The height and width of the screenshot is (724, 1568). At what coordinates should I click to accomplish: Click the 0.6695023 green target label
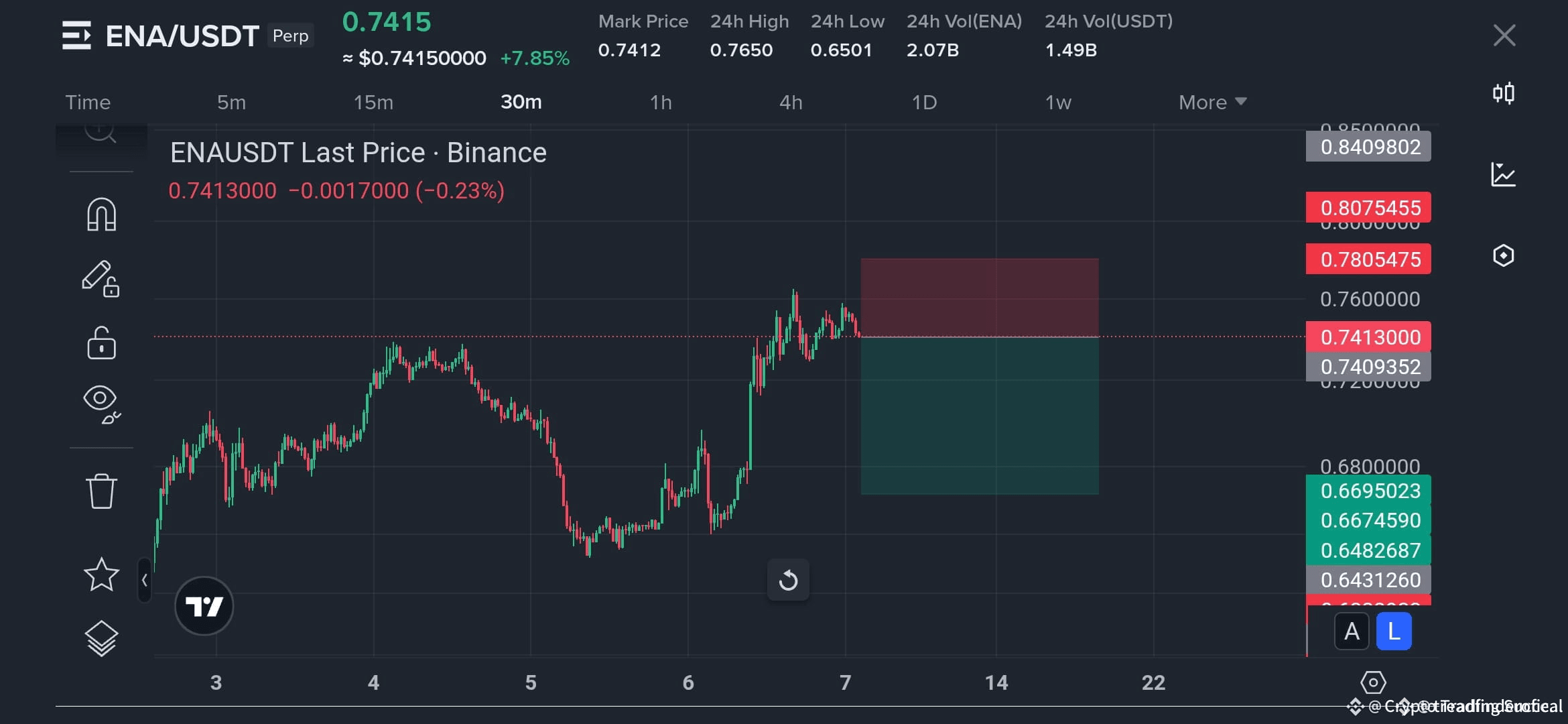pos(1368,490)
